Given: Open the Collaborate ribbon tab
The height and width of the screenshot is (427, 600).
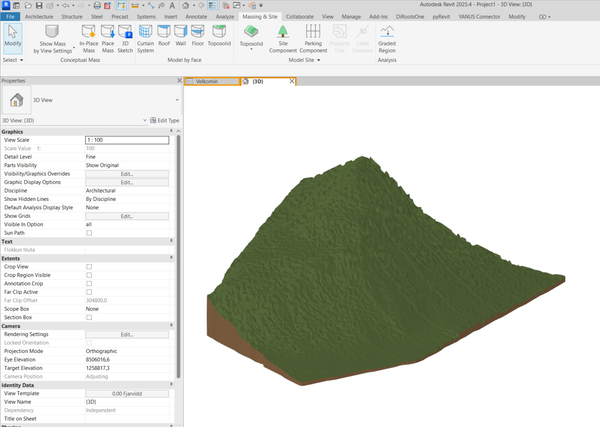Looking at the screenshot, I should 300,17.
